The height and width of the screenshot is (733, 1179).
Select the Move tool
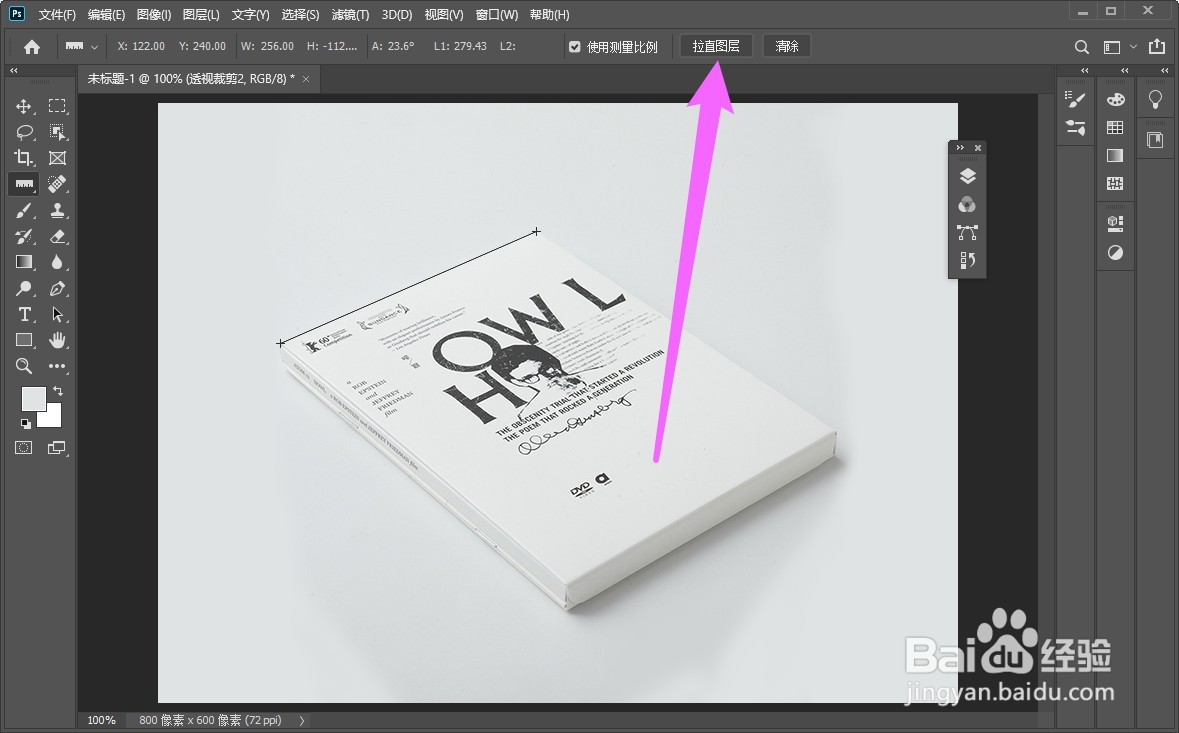click(x=23, y=106)
